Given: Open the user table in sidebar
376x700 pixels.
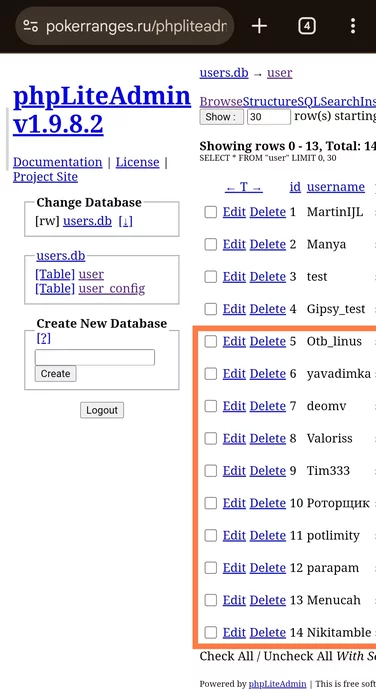Looking at the screenshot, I should 91,274.
